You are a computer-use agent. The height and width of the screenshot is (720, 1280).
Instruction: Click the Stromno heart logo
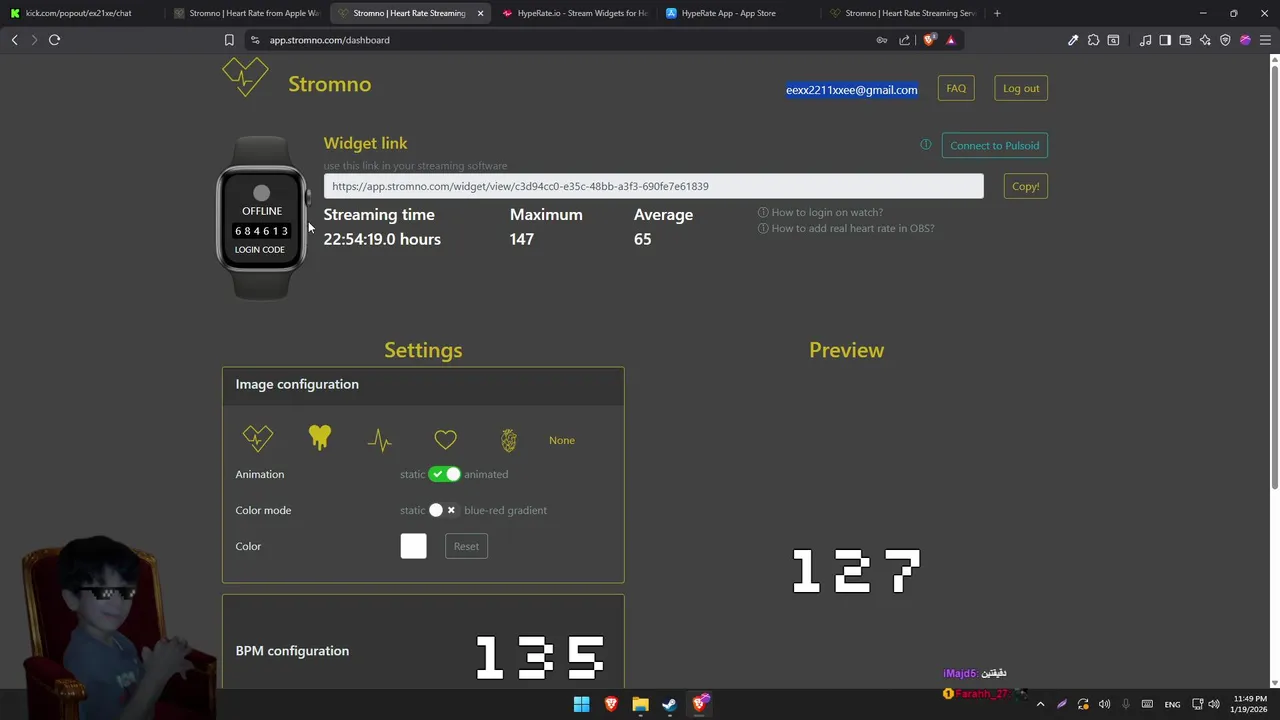[245, 77]
